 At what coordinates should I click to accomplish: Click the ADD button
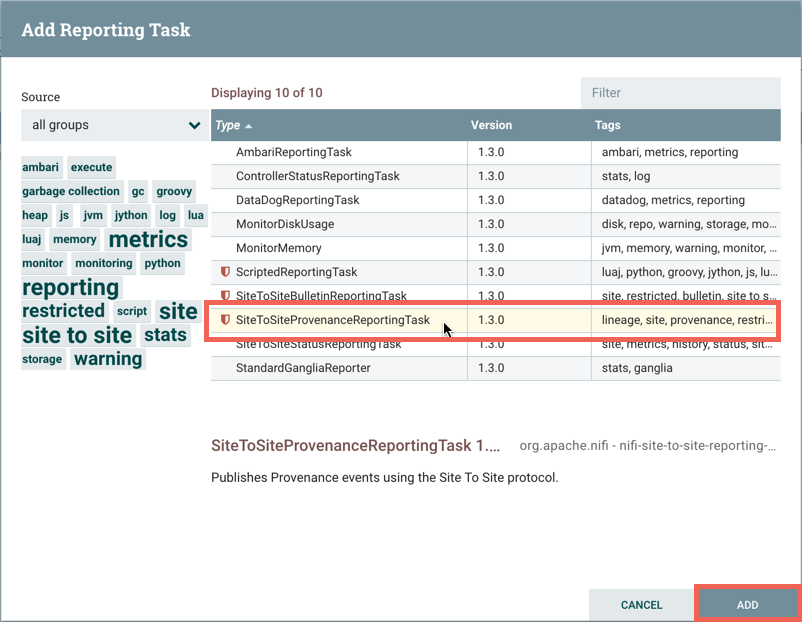(x=747, y=605)
